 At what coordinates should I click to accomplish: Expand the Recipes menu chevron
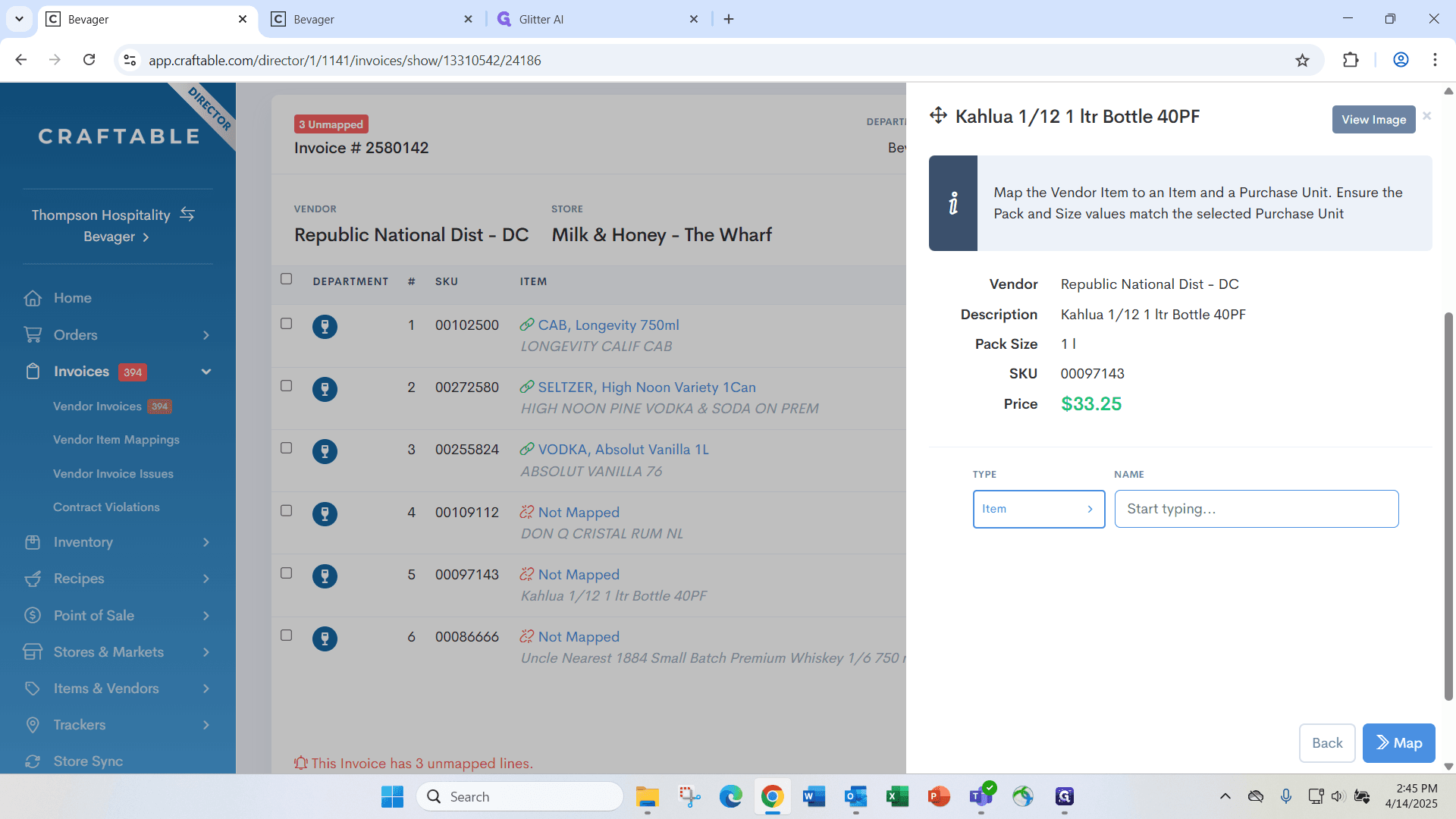coord(206,579)
